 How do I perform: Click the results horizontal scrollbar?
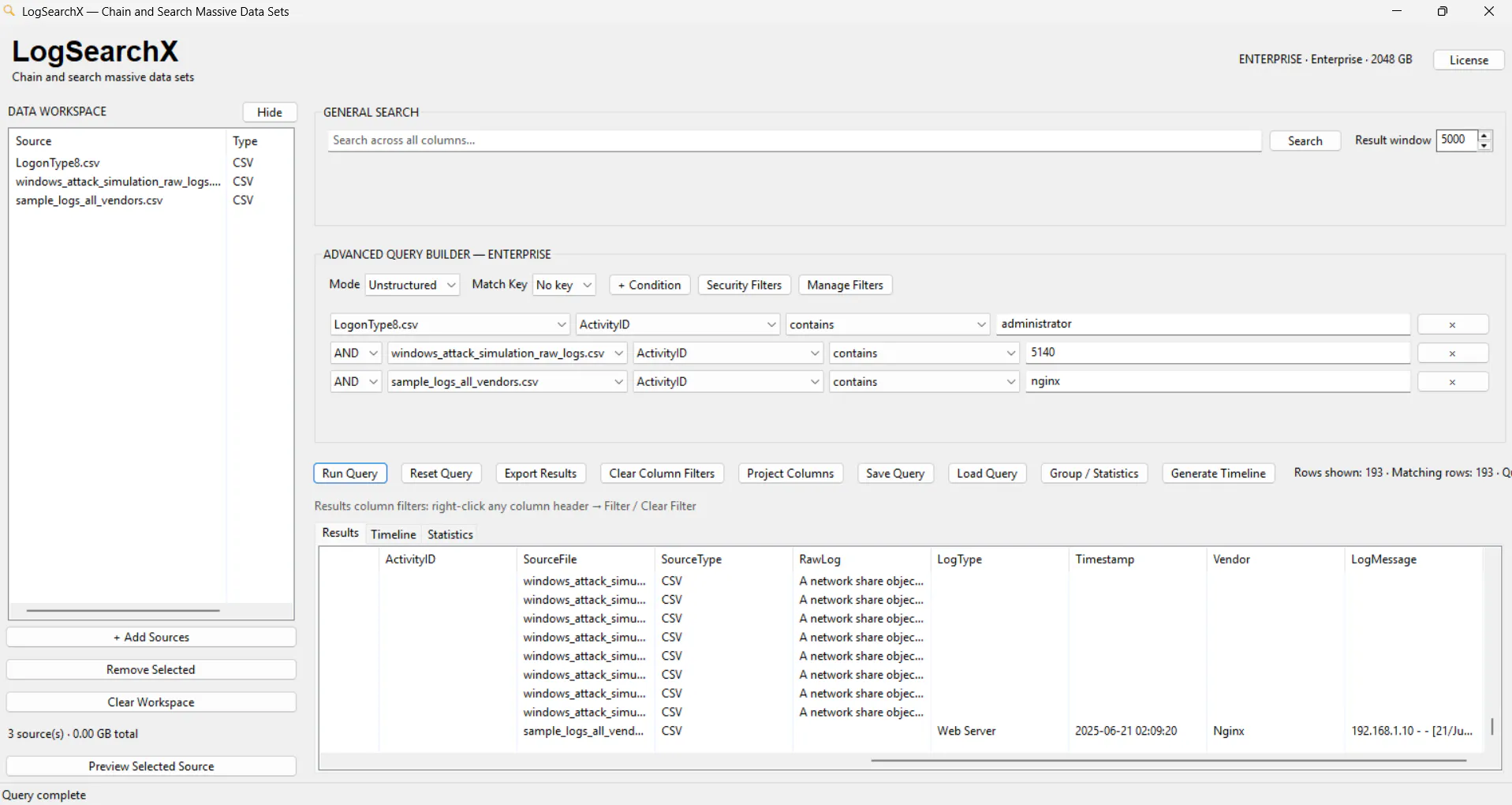1168,761
